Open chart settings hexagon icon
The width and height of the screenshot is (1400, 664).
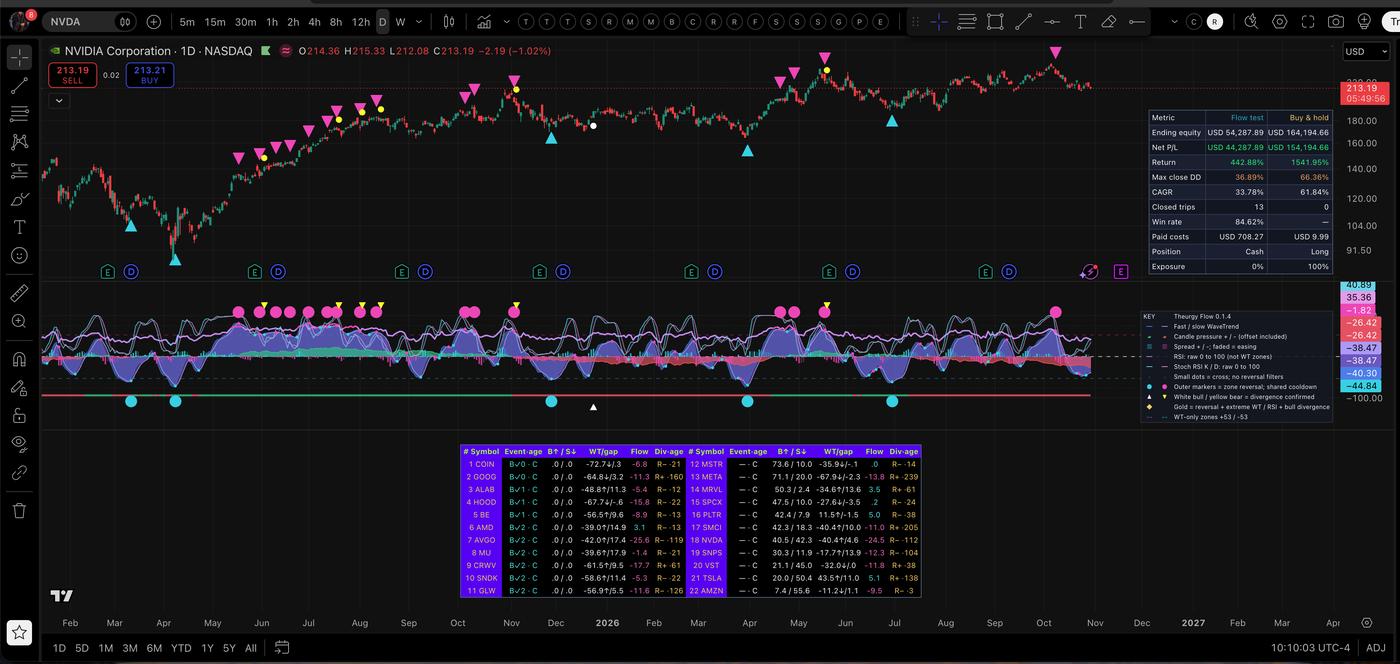[1280, 21]
